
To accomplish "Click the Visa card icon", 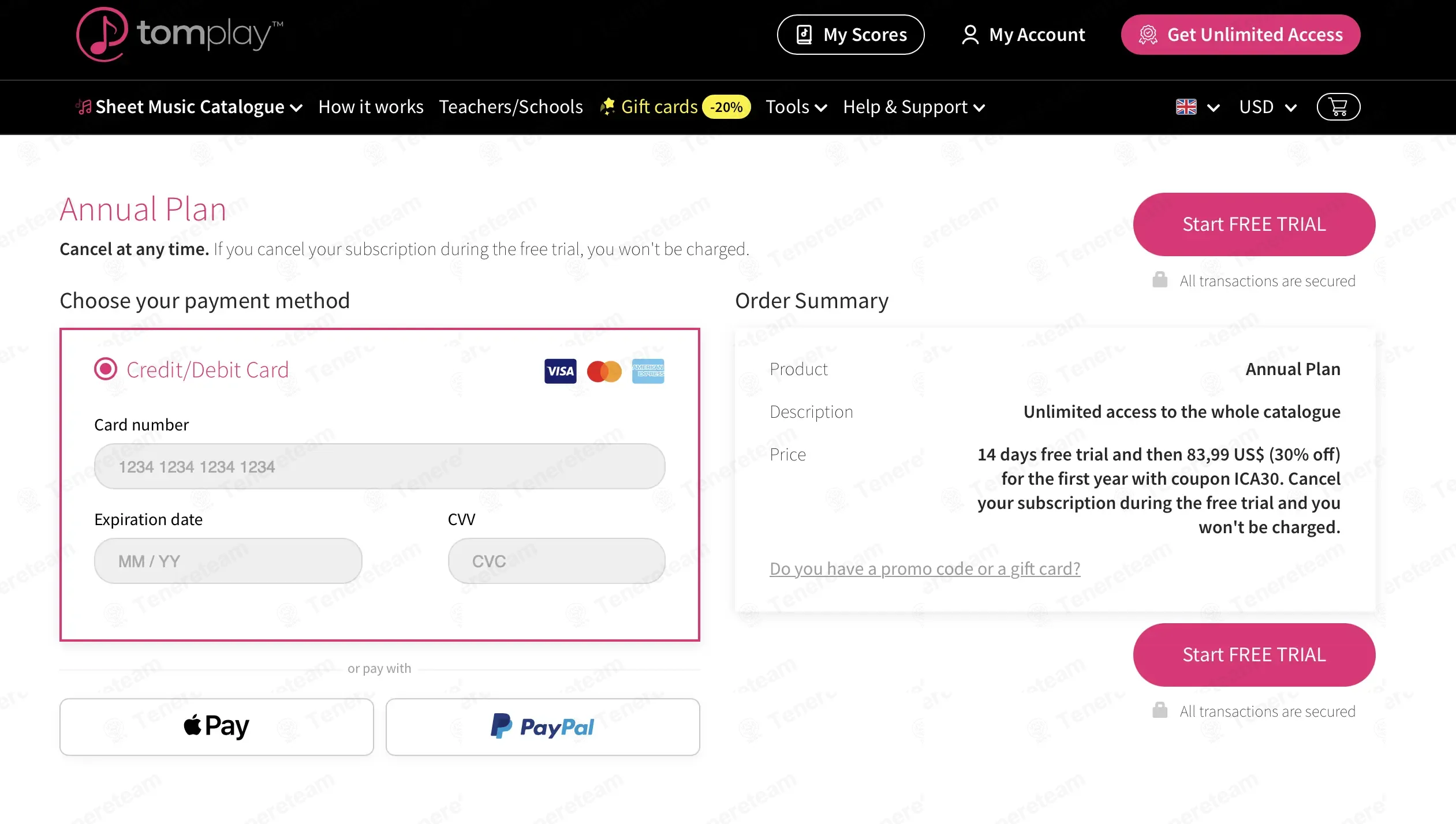I will click(x=560, y=371).
